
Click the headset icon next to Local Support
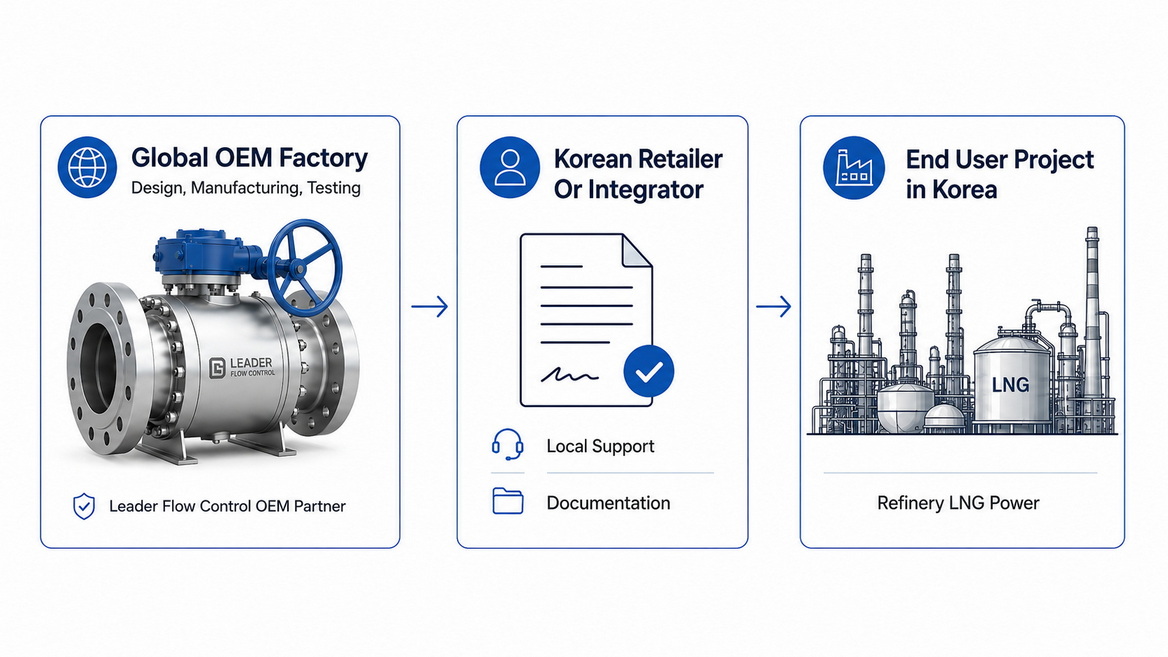tap(507, 445)
